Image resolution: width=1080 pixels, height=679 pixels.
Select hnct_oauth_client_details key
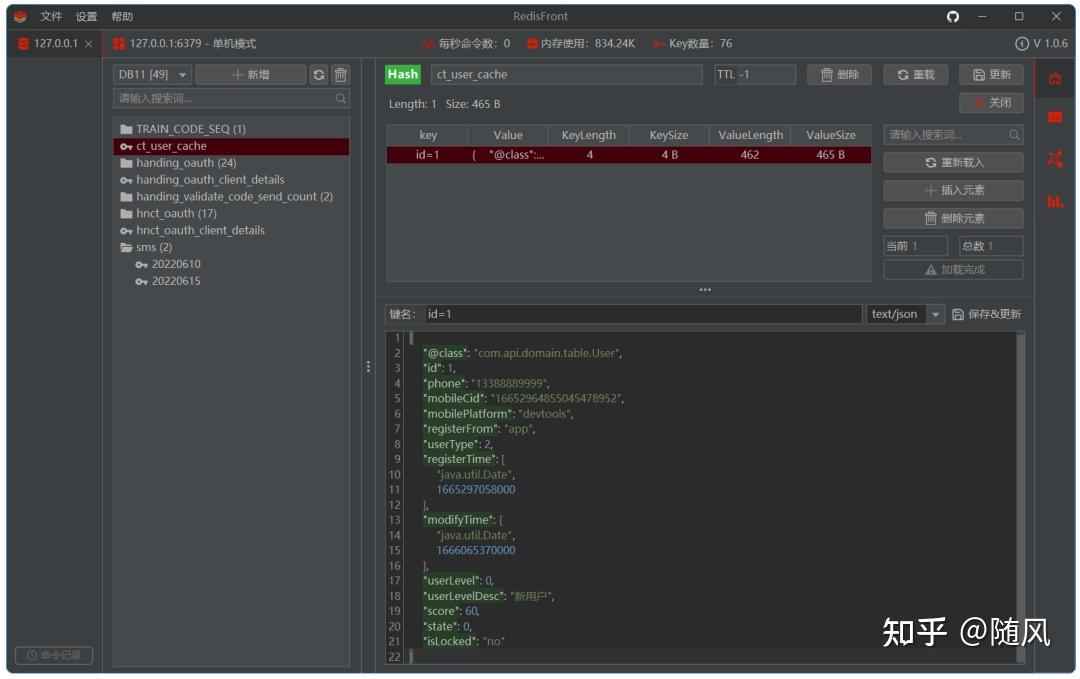point(192,230)
